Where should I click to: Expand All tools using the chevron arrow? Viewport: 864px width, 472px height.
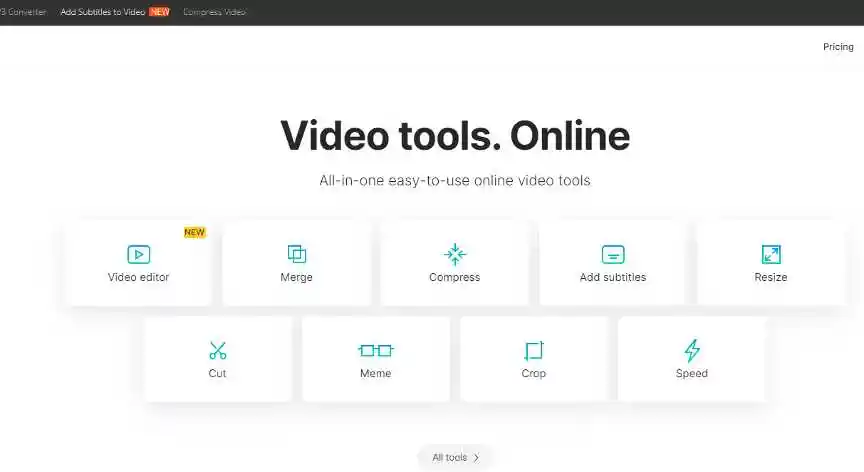click(476, 457)
